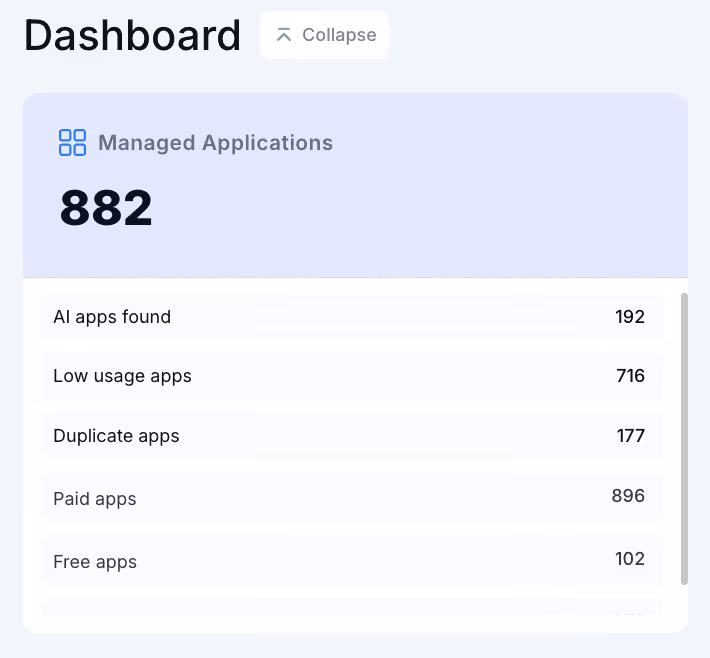Open the Low usage apps row

[352, 376]
